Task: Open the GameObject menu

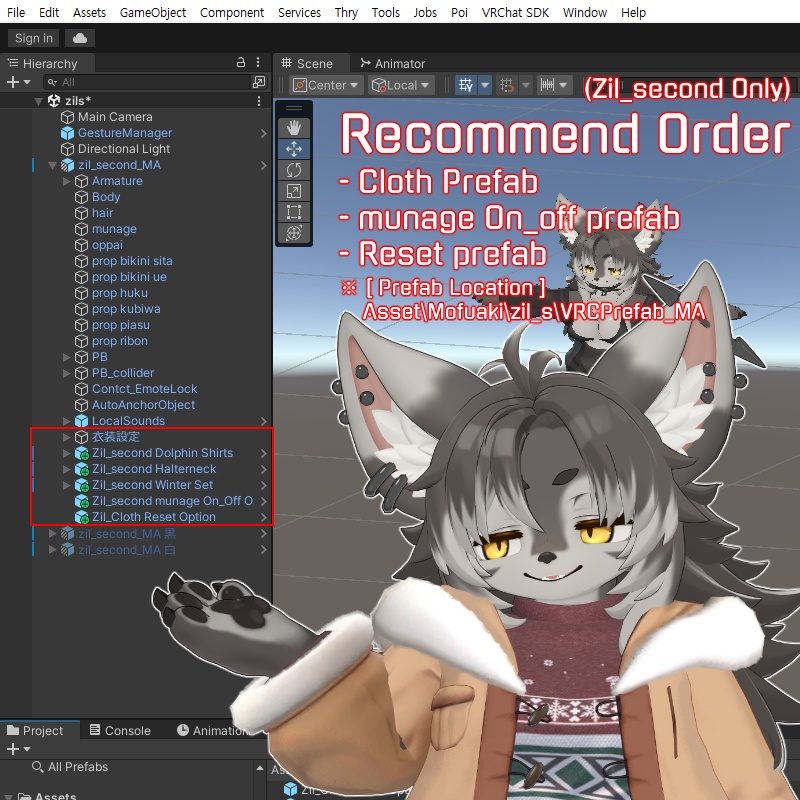Action: coord(153,12)
